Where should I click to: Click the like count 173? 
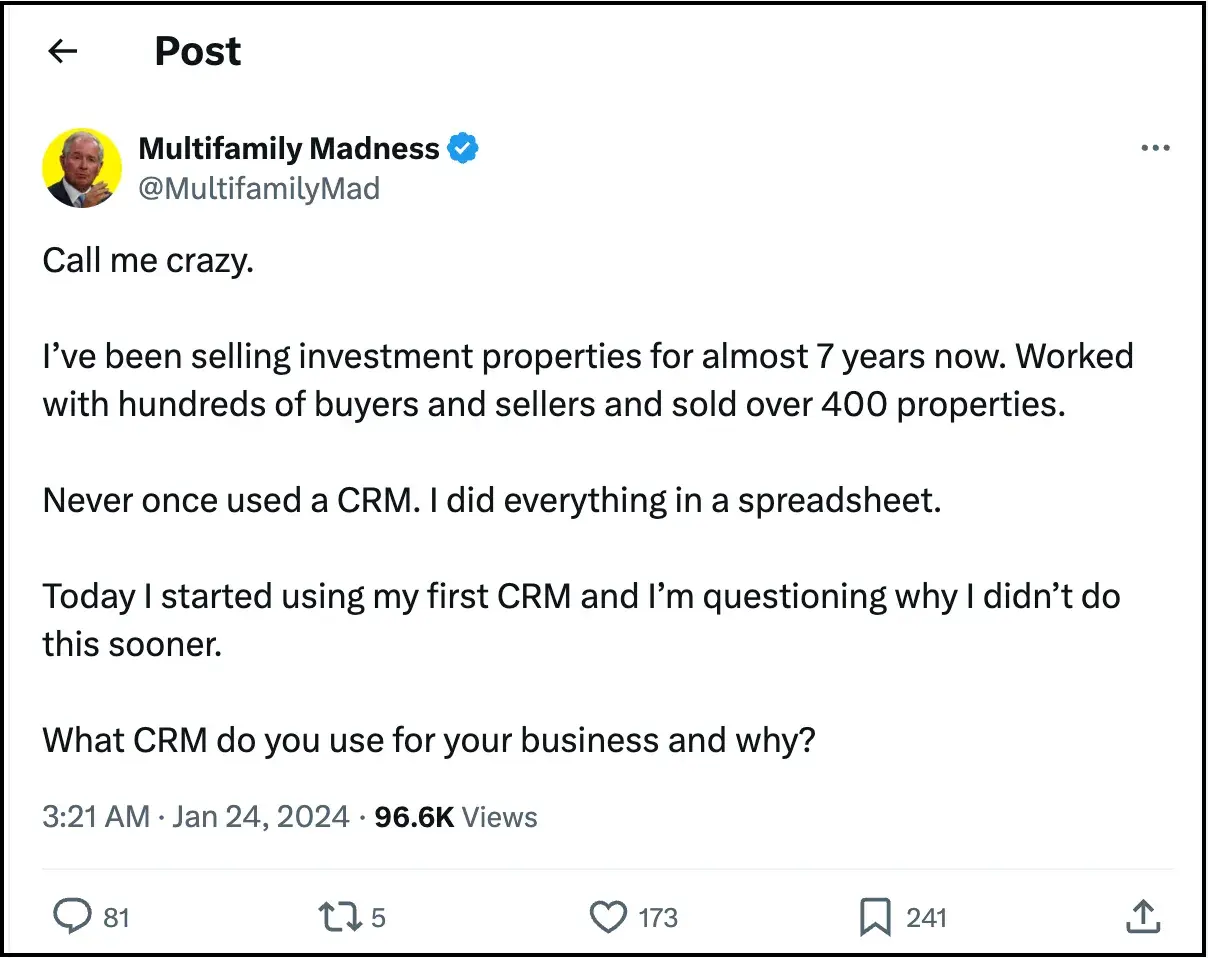click(657, 917)
